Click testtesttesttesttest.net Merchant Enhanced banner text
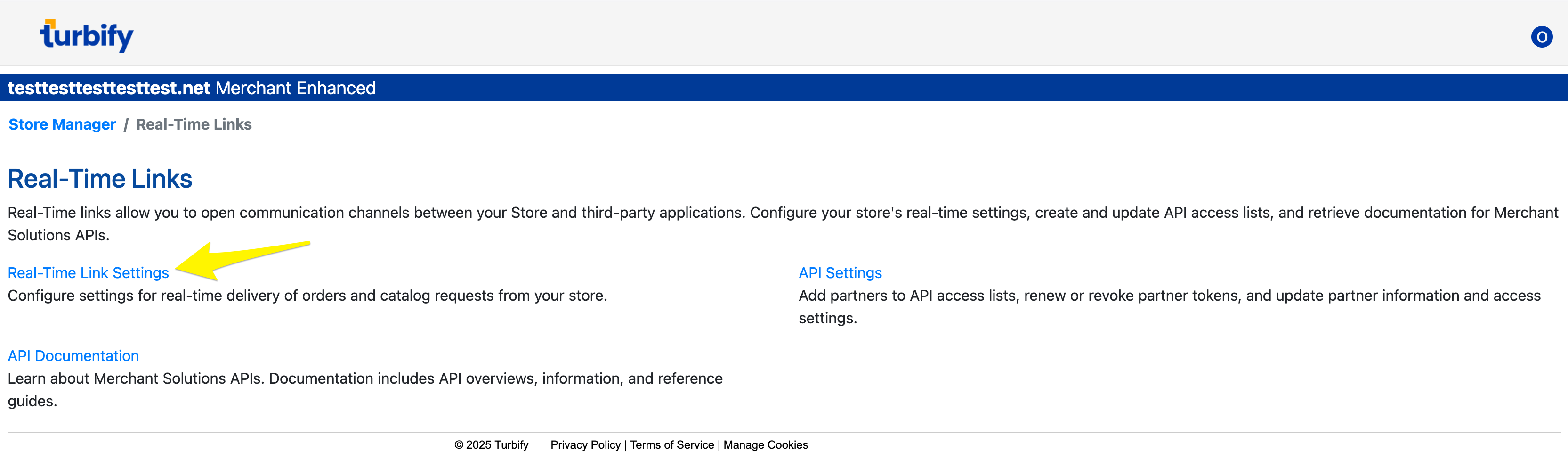 click(192, 88)
